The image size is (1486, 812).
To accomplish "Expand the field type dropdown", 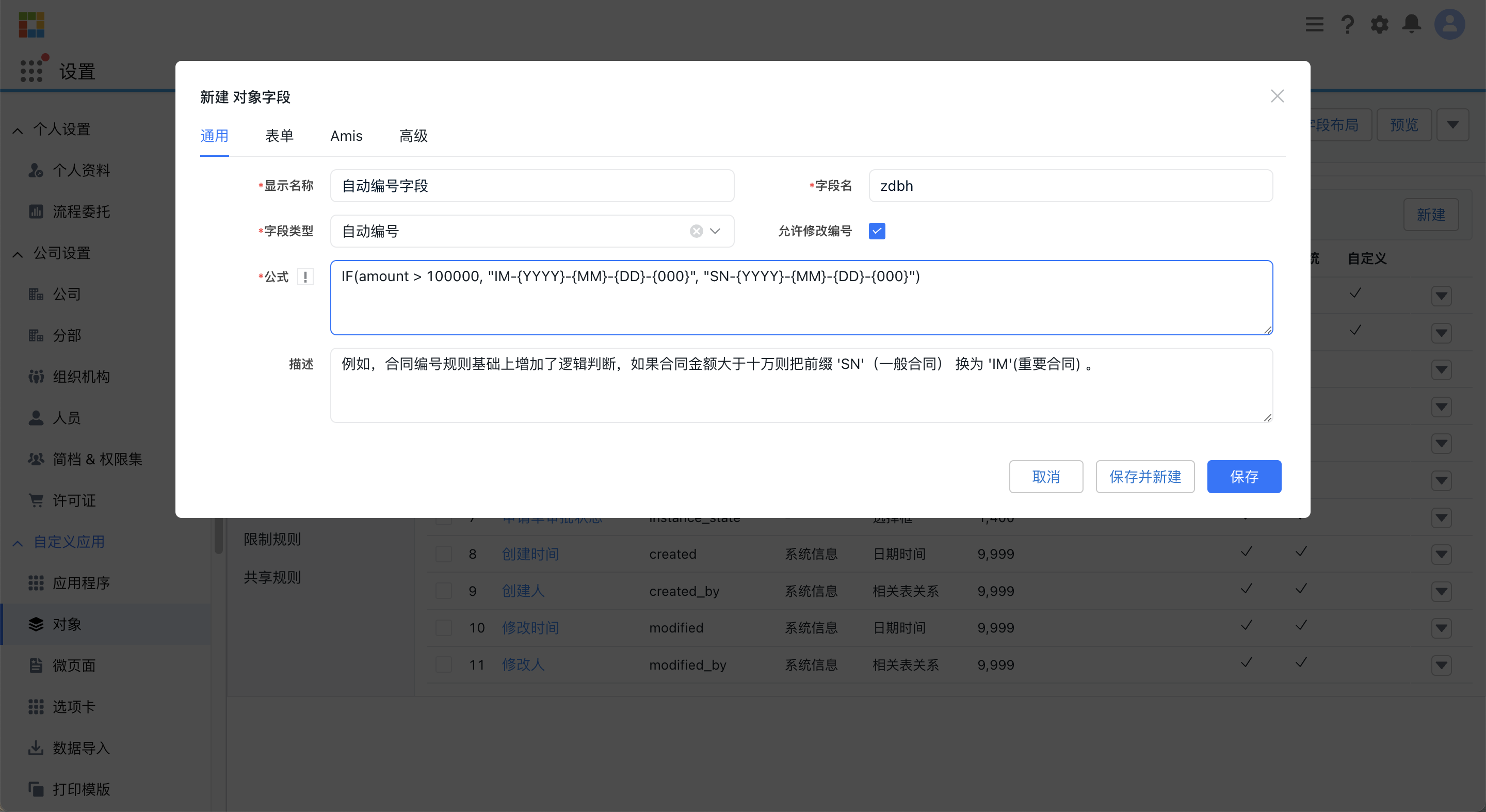I will (715, 231).
